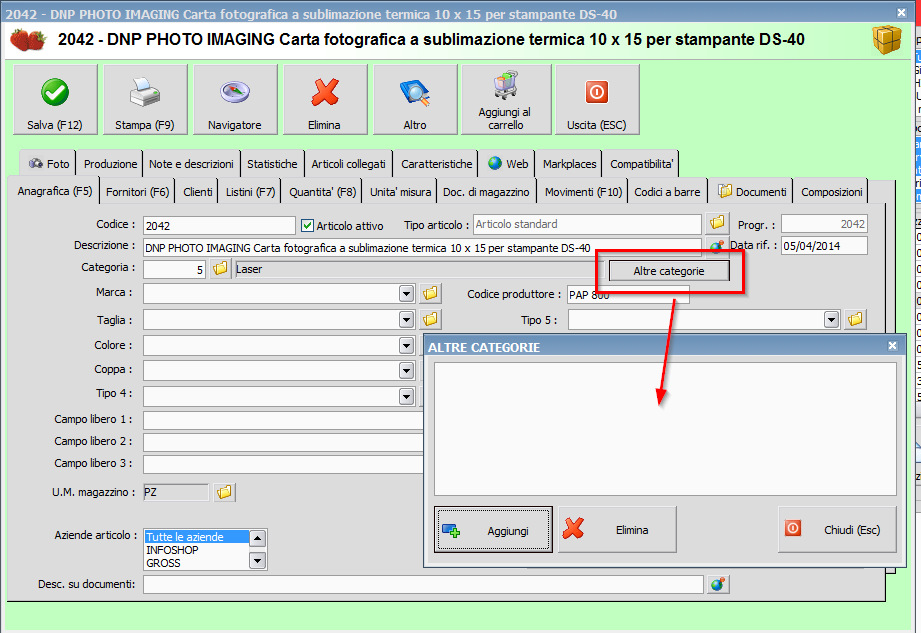The width and height of the screenshot is (921, 633).
Task: Select GROSS in Aziende articolo list
Action: (x=197, y=563)
